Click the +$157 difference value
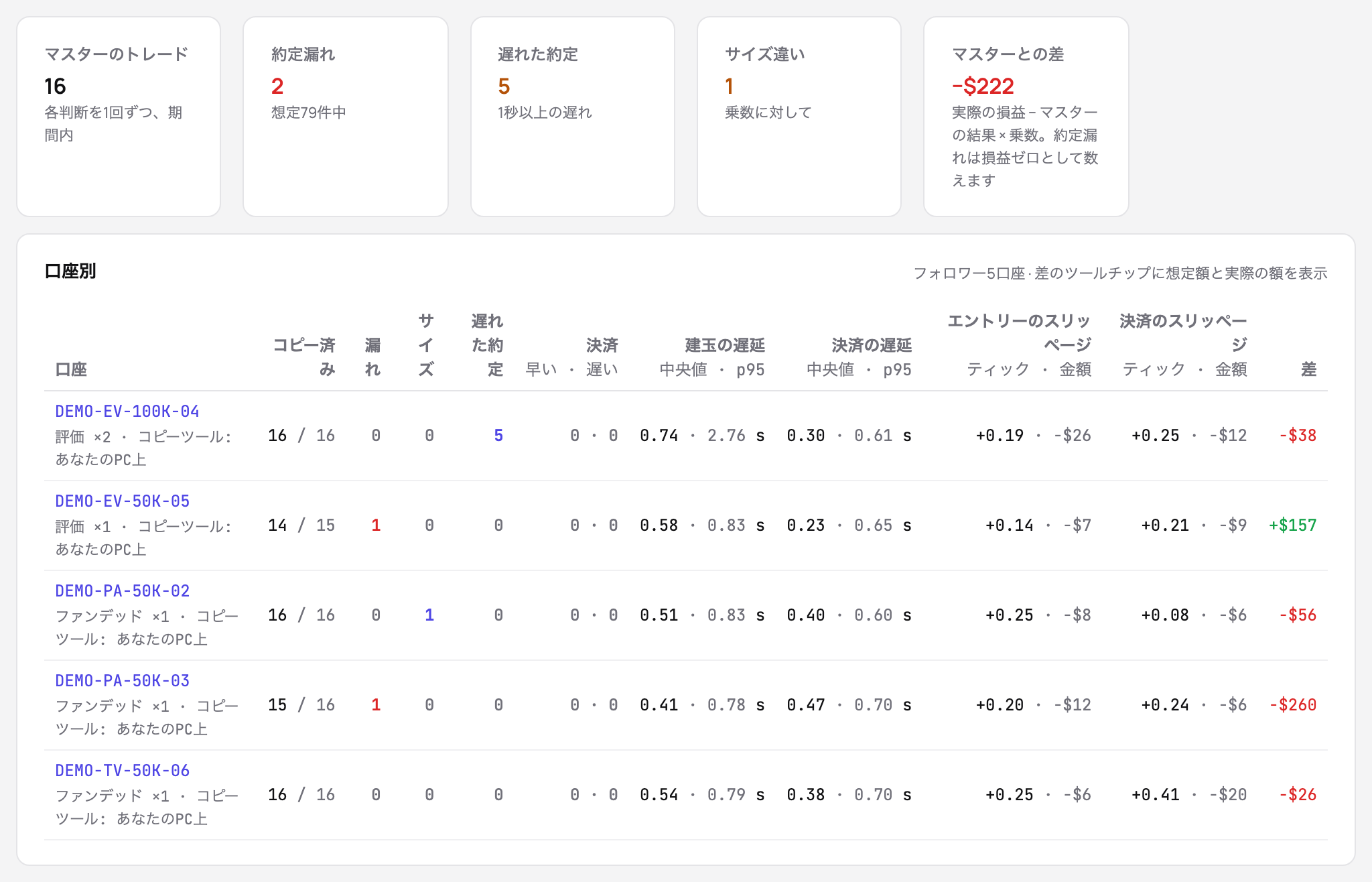This screenshot has height=882, width=1372. (x=1293, y=525)
